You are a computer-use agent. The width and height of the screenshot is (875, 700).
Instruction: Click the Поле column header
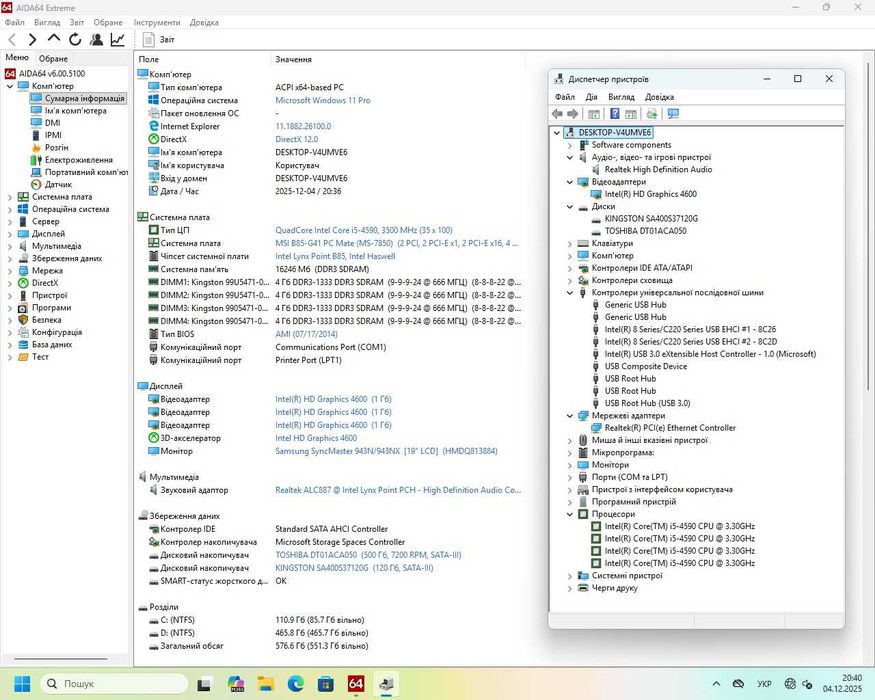coord(148,59)
